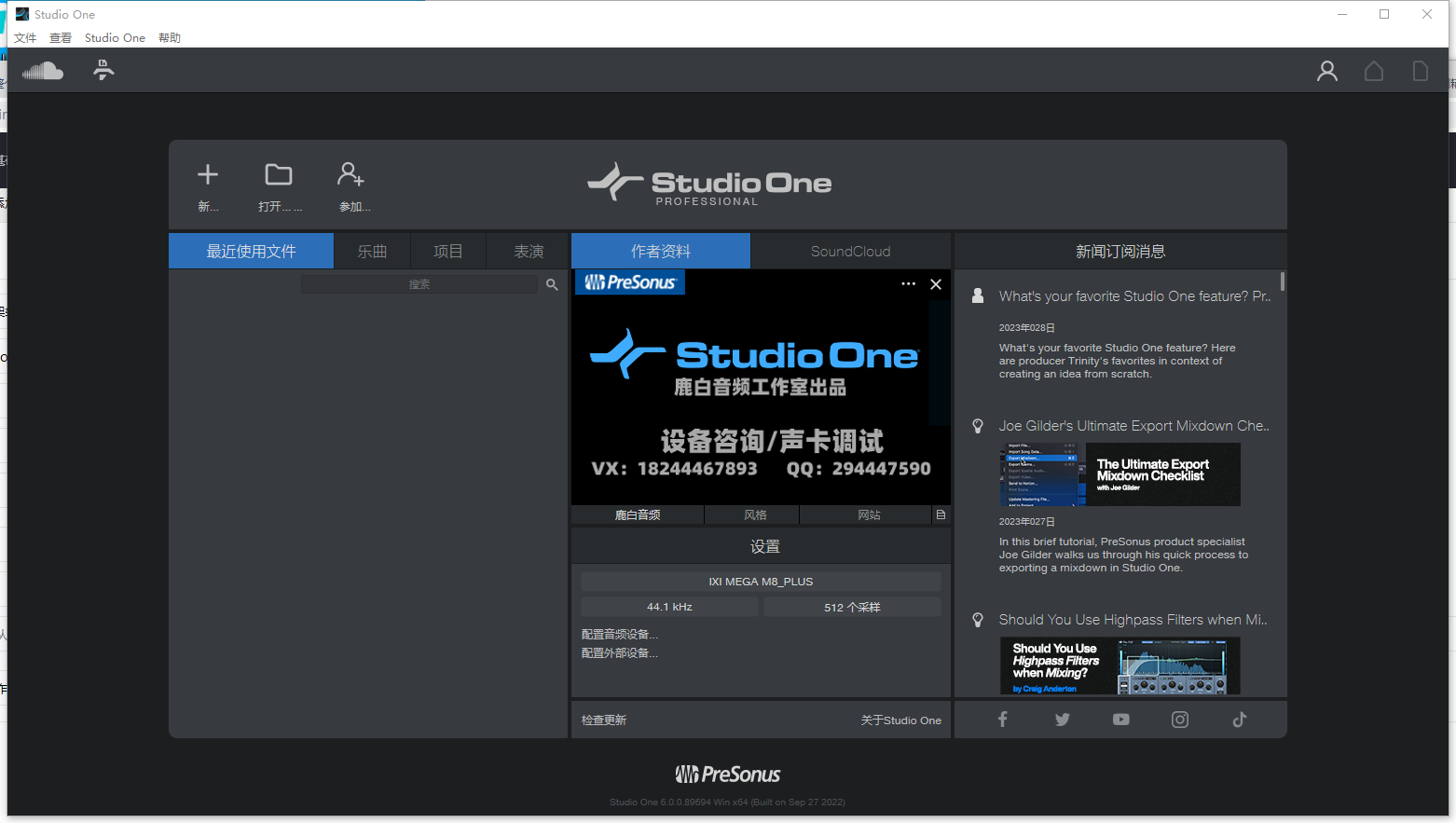Click 配置外部设备... link

point(620,652)
